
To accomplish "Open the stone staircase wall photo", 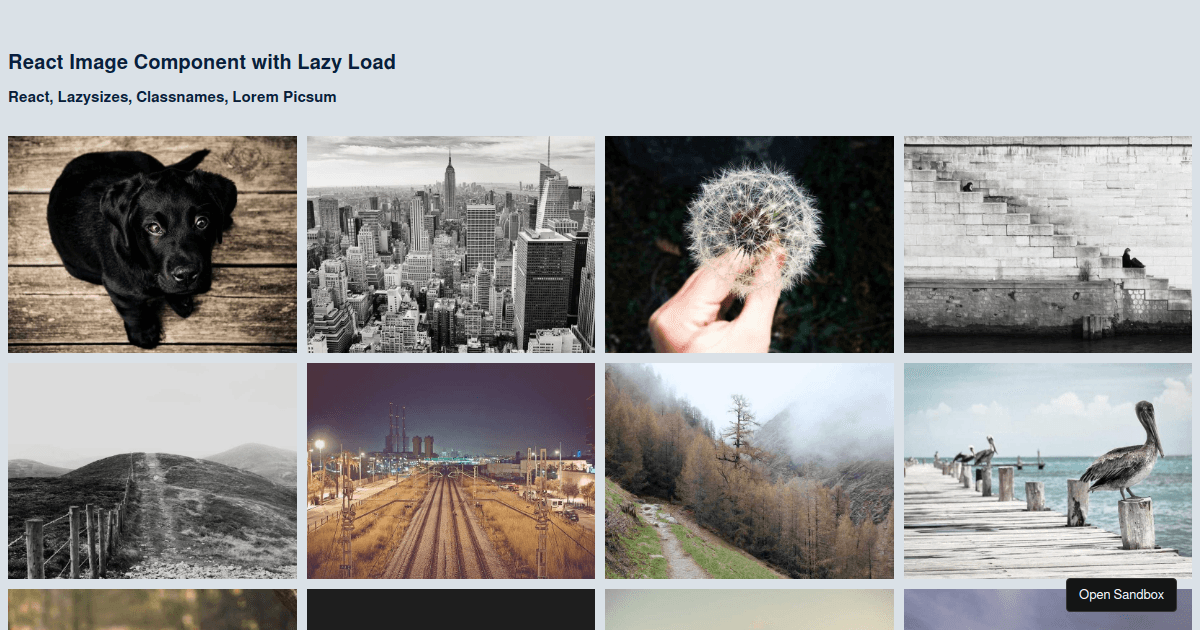I will [x=1048, y=244].
